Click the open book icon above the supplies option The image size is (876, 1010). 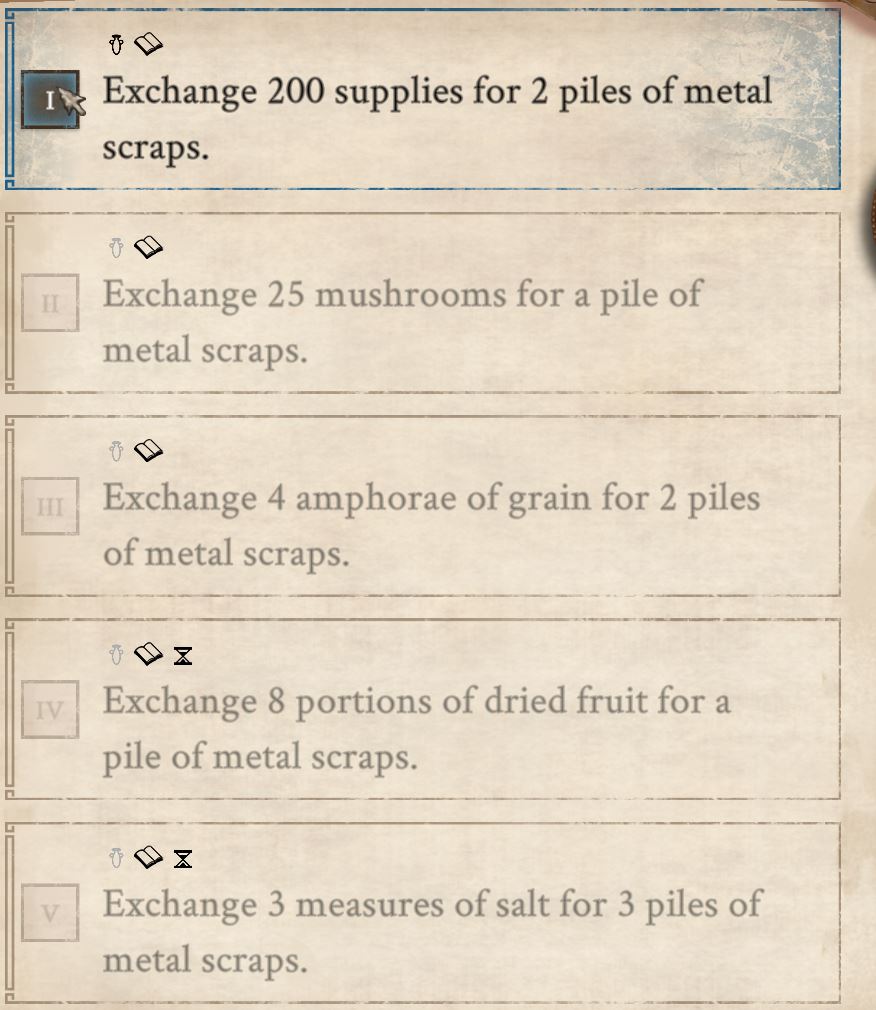147,44
